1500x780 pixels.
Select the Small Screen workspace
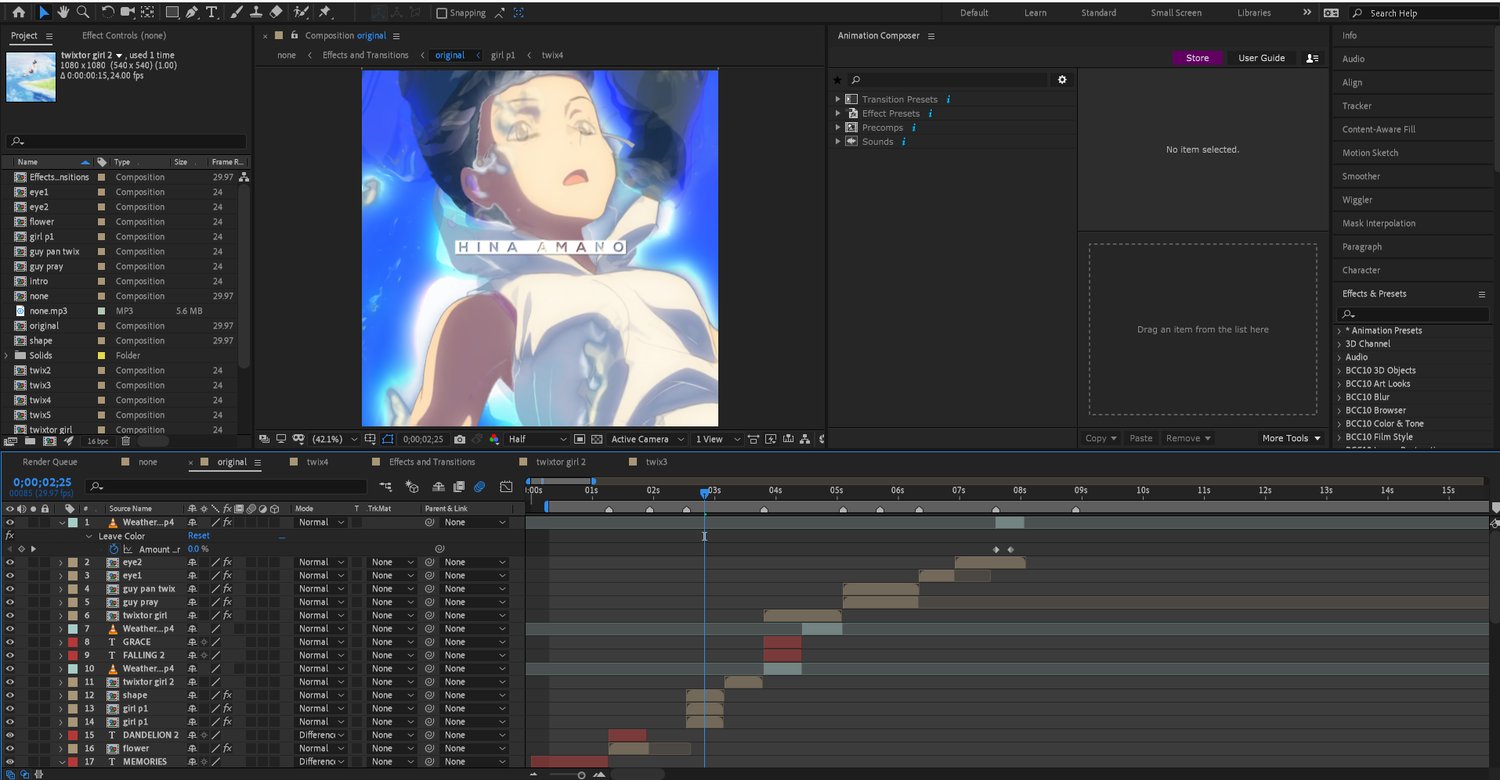point(1176,13)
